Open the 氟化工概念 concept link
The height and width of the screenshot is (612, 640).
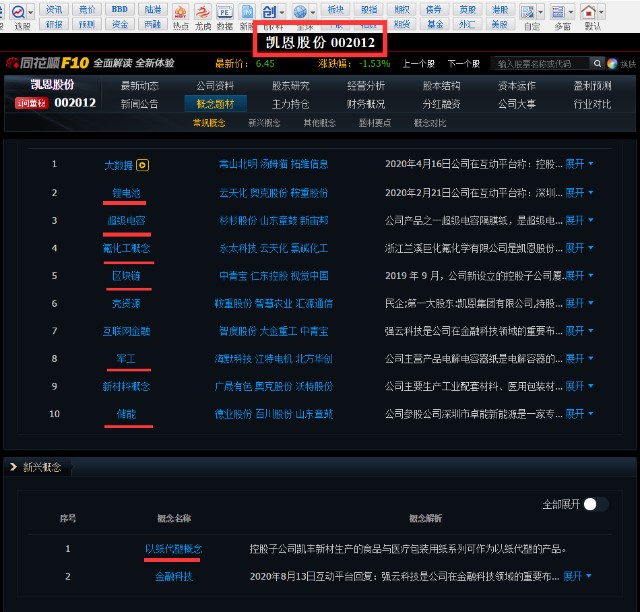click(x=127, y=248)
